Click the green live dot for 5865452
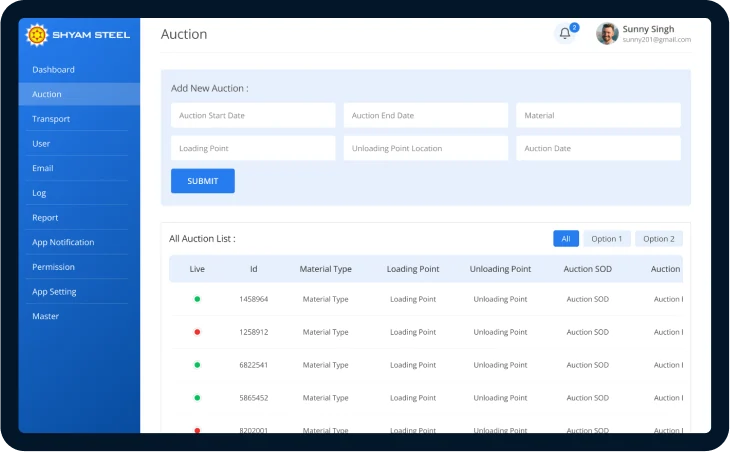The image size is (730, 452). [197, 398]
